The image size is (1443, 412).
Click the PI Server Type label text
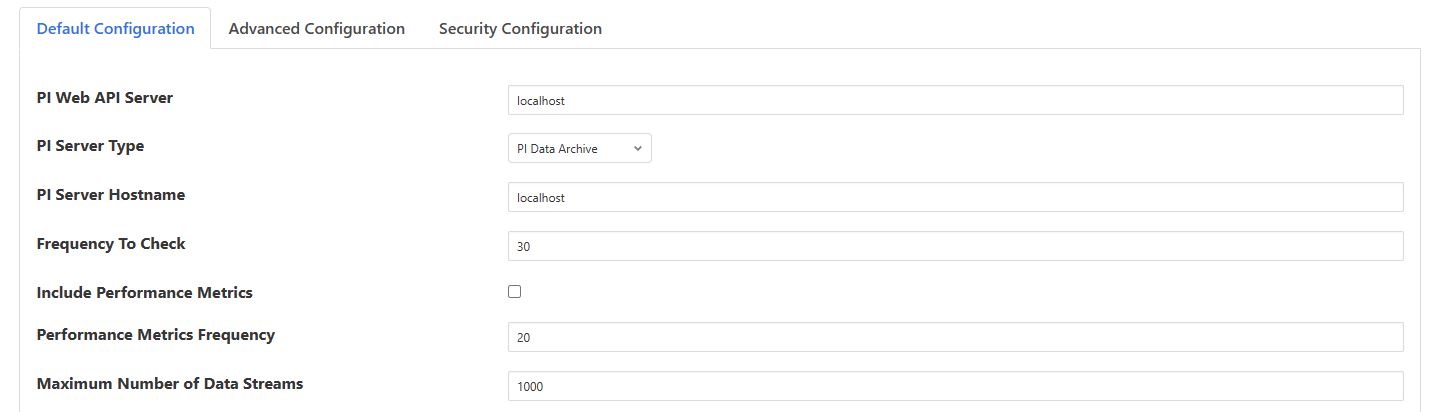tap(90, 146)
